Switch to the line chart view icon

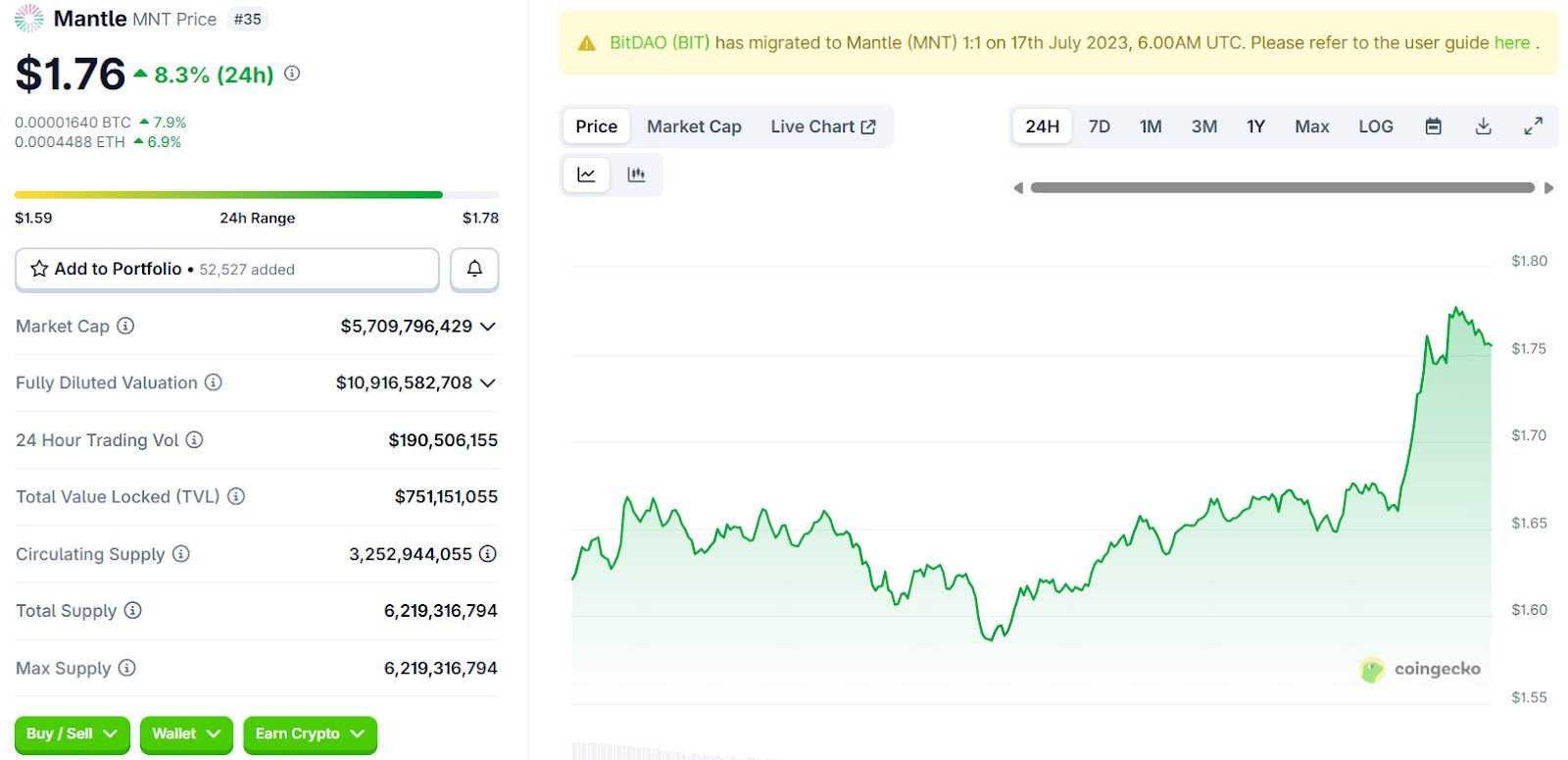(586, 175)
